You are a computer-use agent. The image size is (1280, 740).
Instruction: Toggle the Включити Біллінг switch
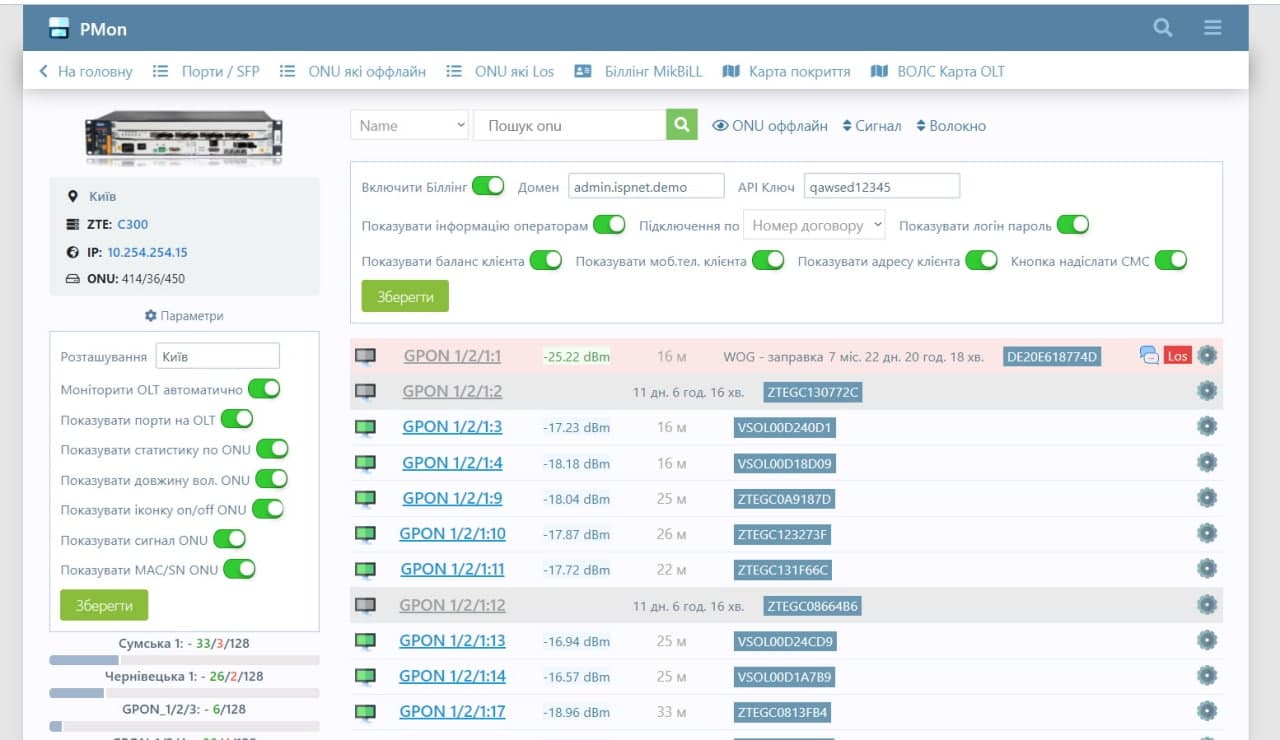click(x=488, y=186)
